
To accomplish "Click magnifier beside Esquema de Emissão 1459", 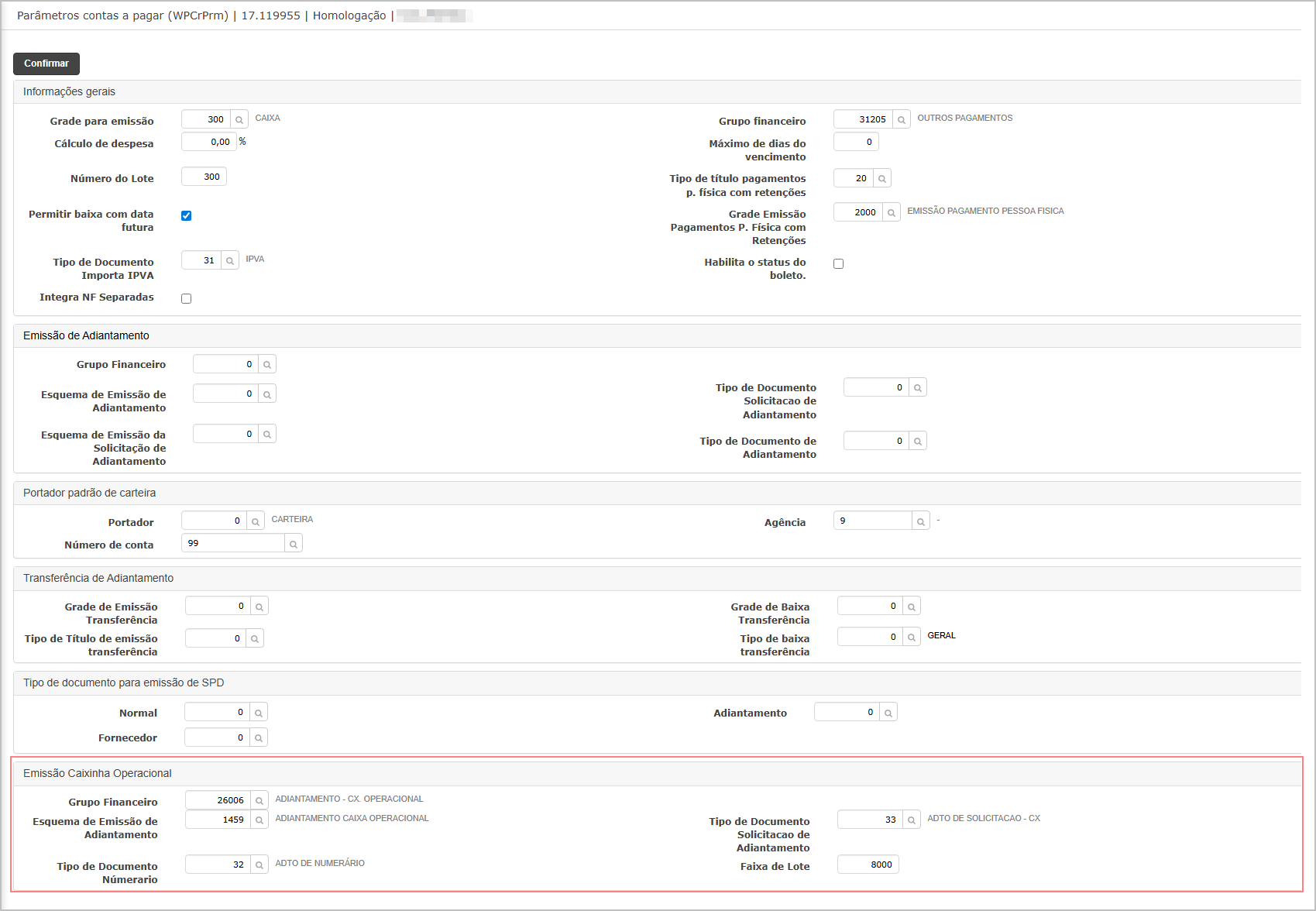I will point(259,820).
